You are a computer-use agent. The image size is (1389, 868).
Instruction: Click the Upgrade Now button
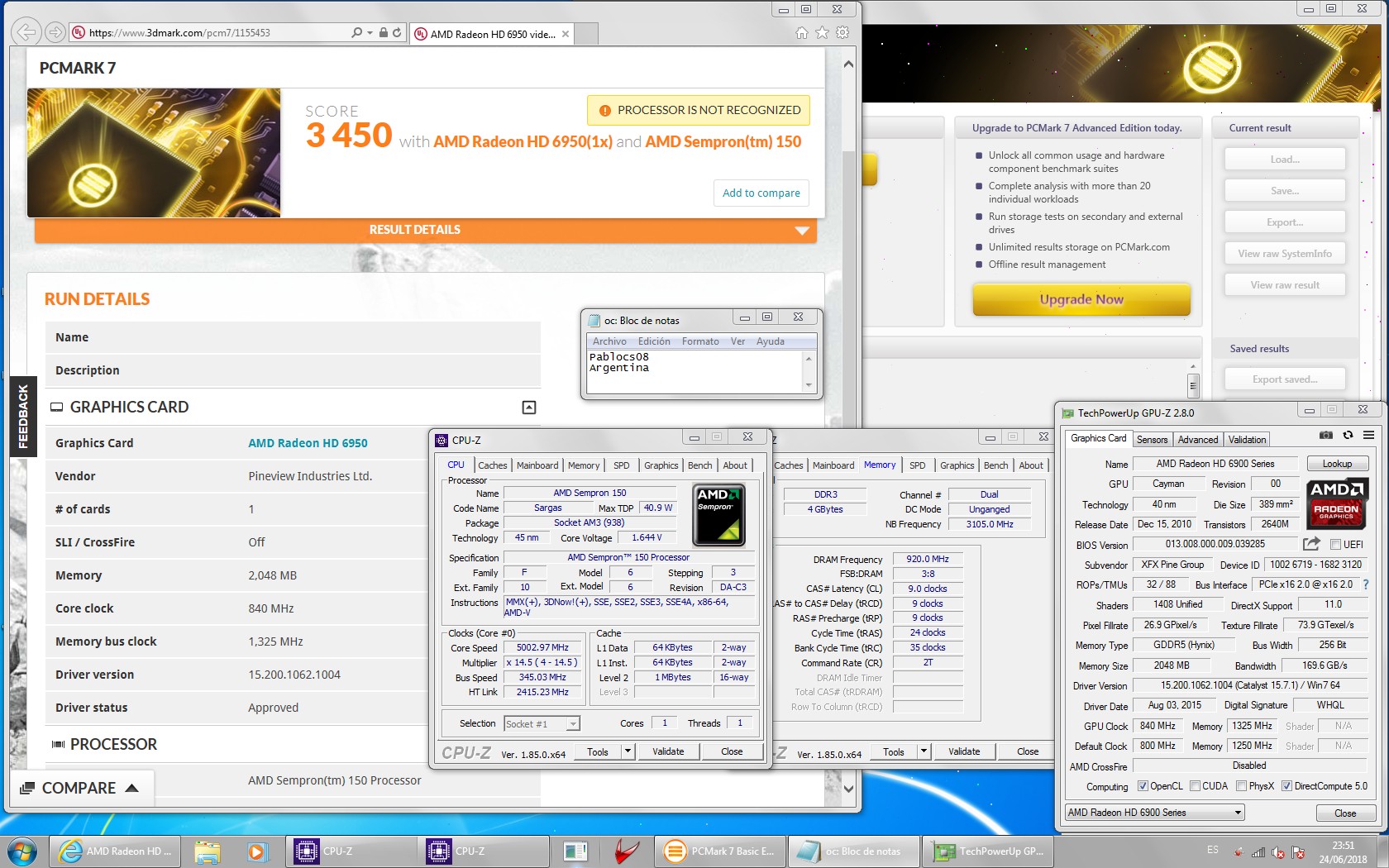1081,299
